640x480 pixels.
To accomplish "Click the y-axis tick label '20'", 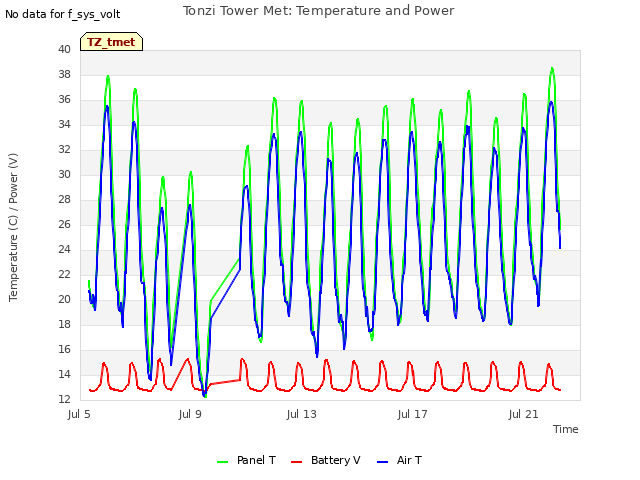I will (64, 299).
